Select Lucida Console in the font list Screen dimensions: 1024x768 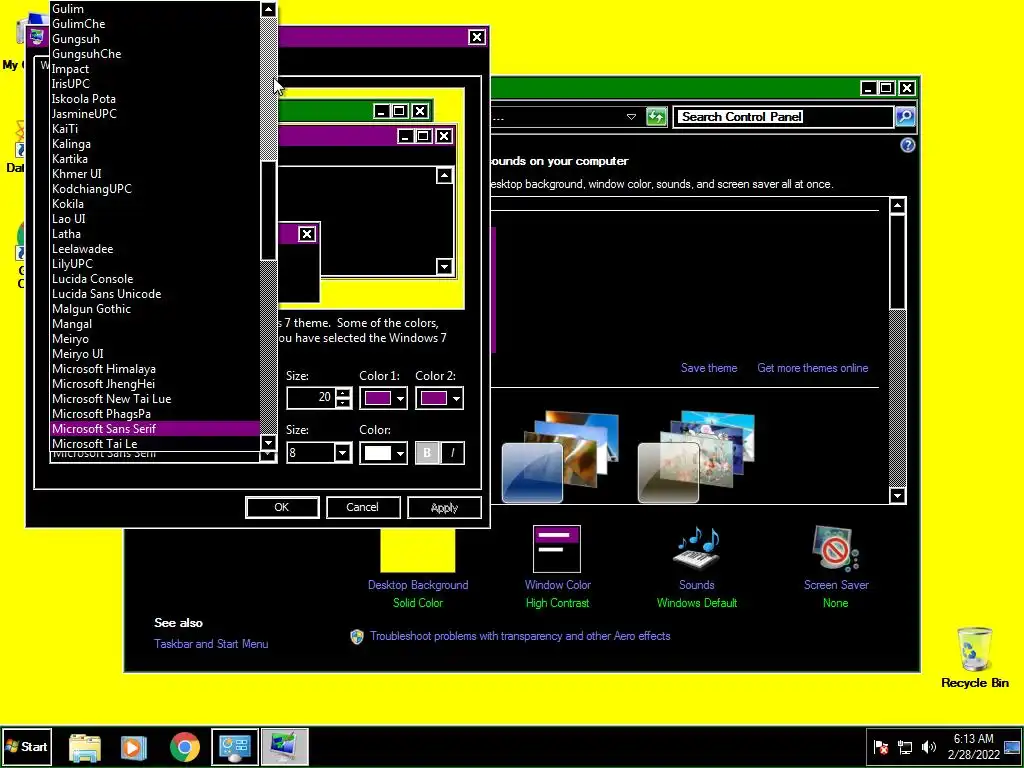[155, 279]
